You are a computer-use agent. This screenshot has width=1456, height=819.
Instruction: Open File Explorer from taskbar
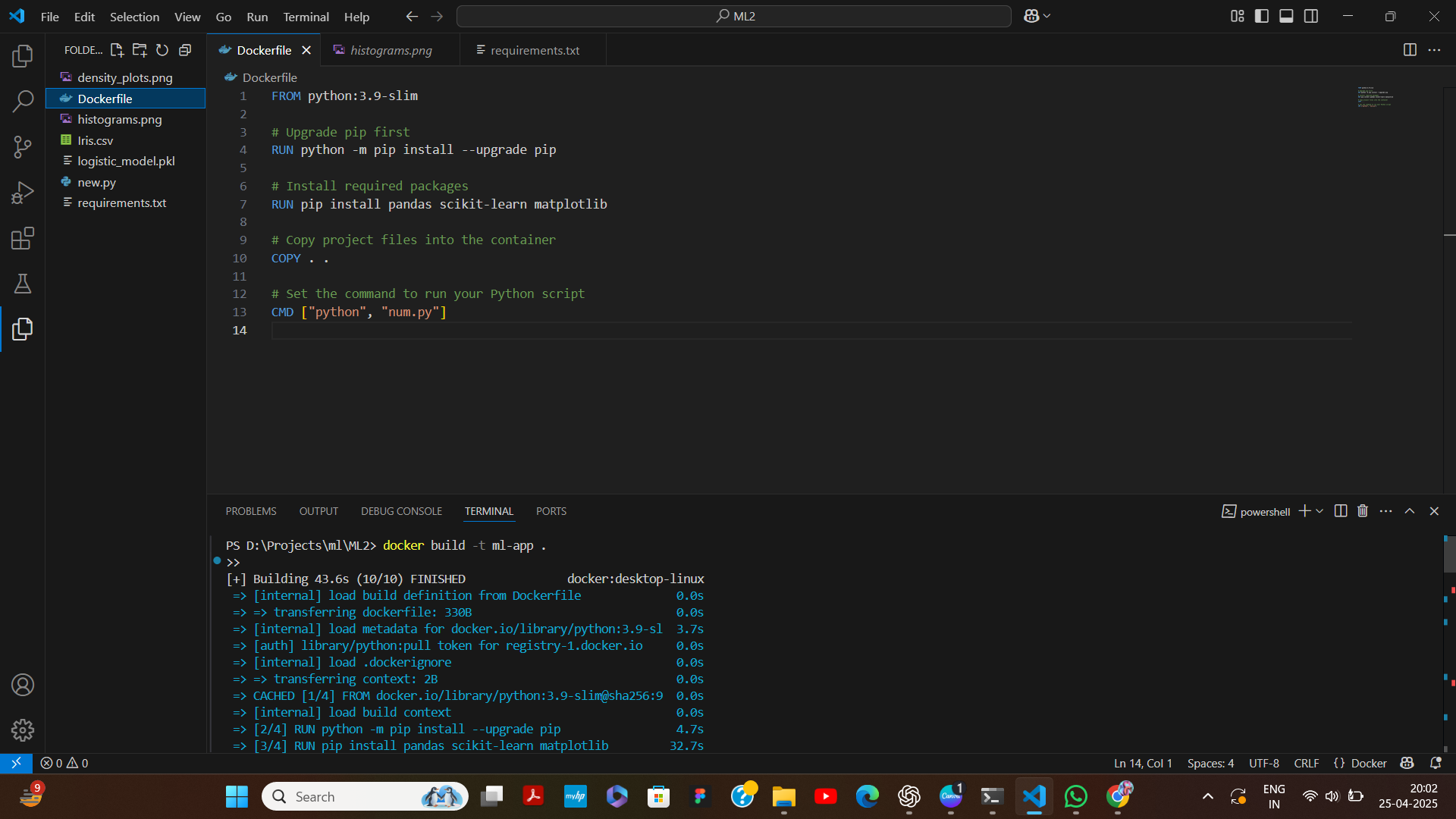tap(783, 796)
